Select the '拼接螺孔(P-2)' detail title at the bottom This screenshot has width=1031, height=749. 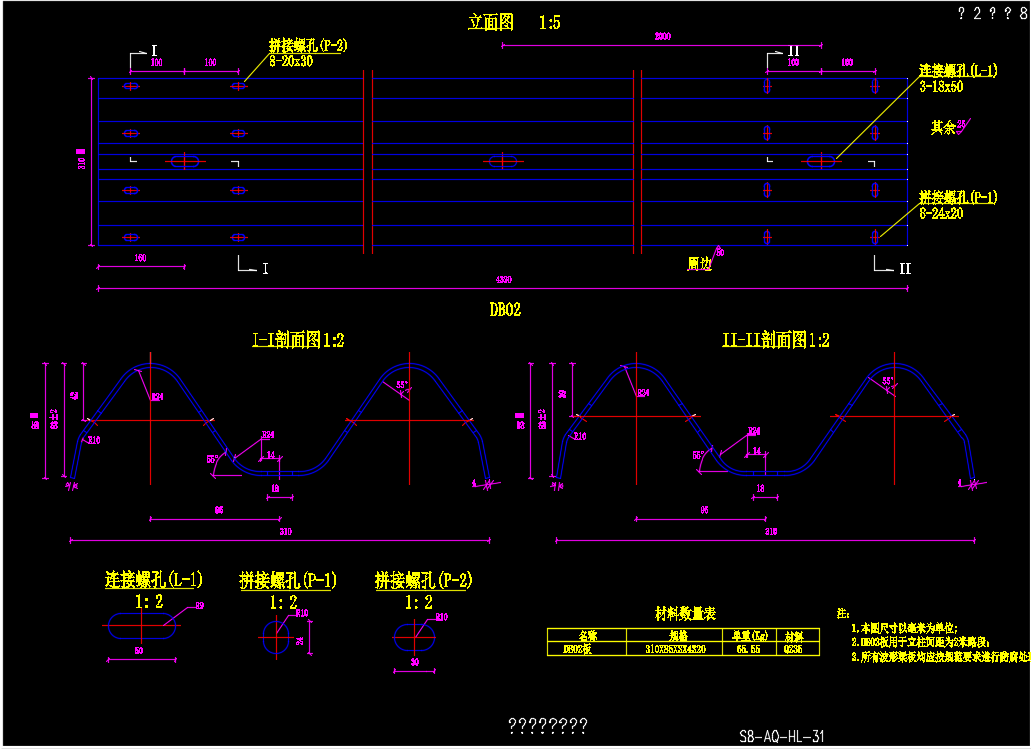[423, 581]
